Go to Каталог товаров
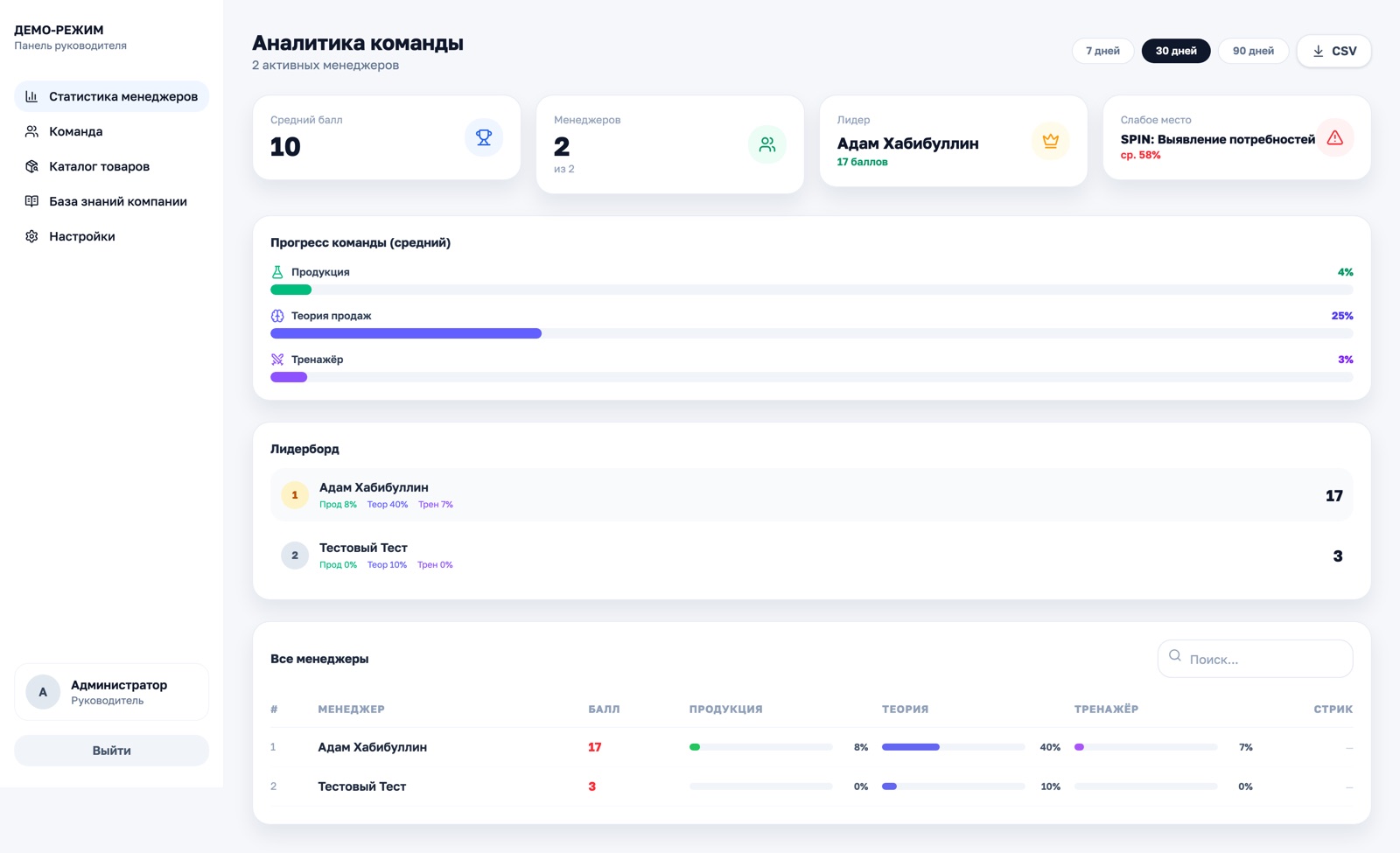Viewport: 1400px width, 853px height. (99, 166)
